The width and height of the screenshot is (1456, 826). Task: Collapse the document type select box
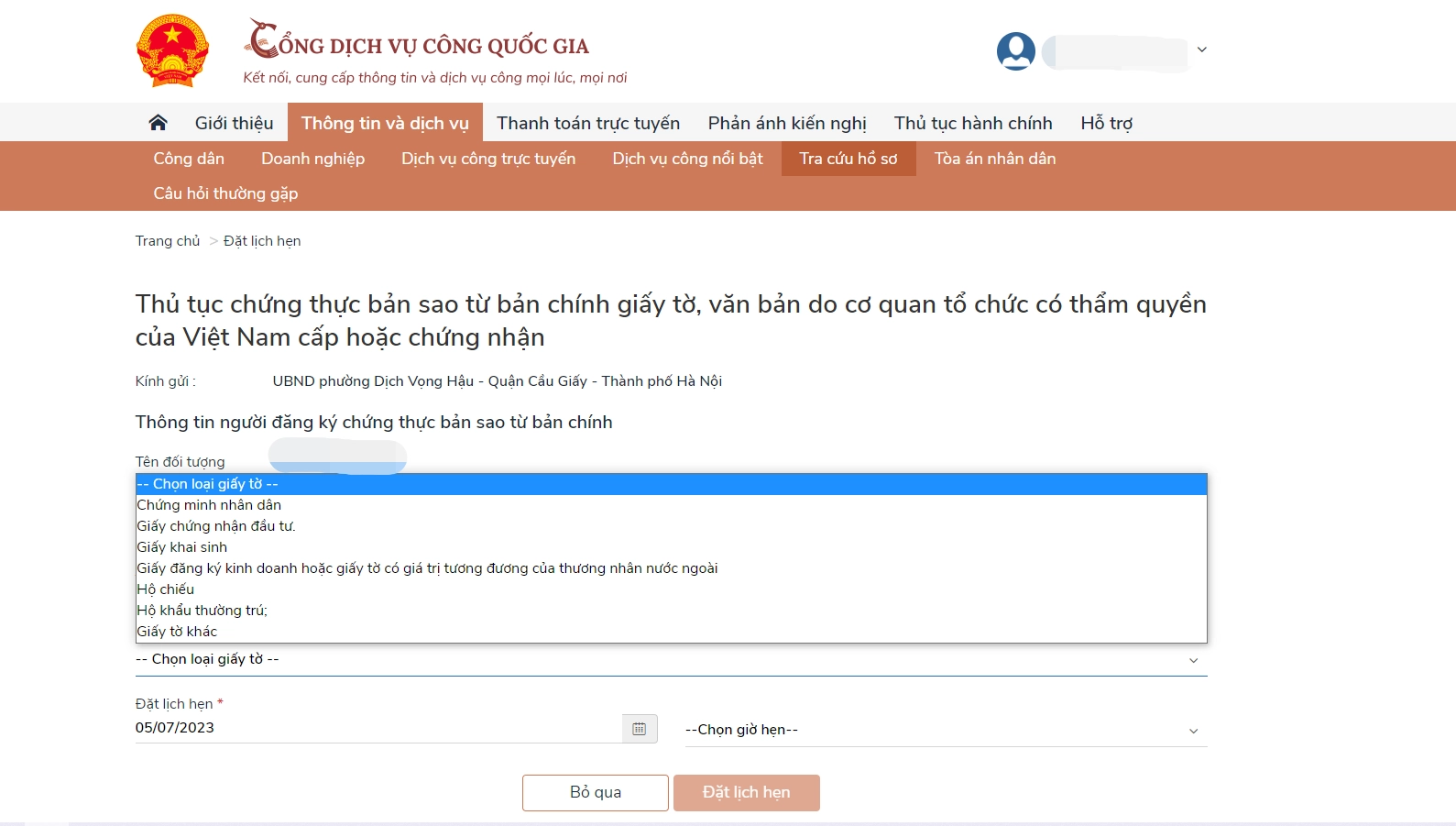(672, 660)
